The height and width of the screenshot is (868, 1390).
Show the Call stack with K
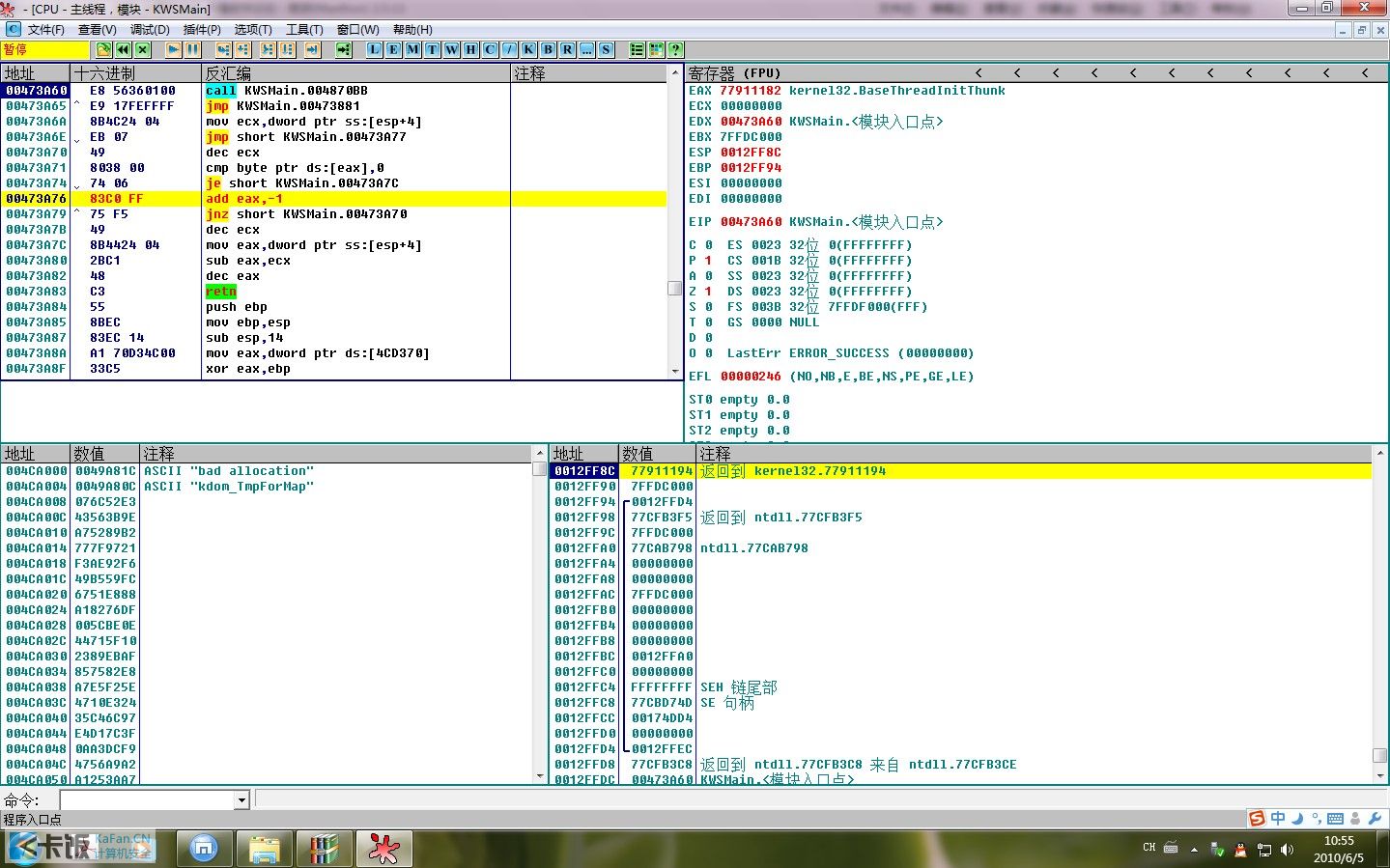tap(529, 49)
